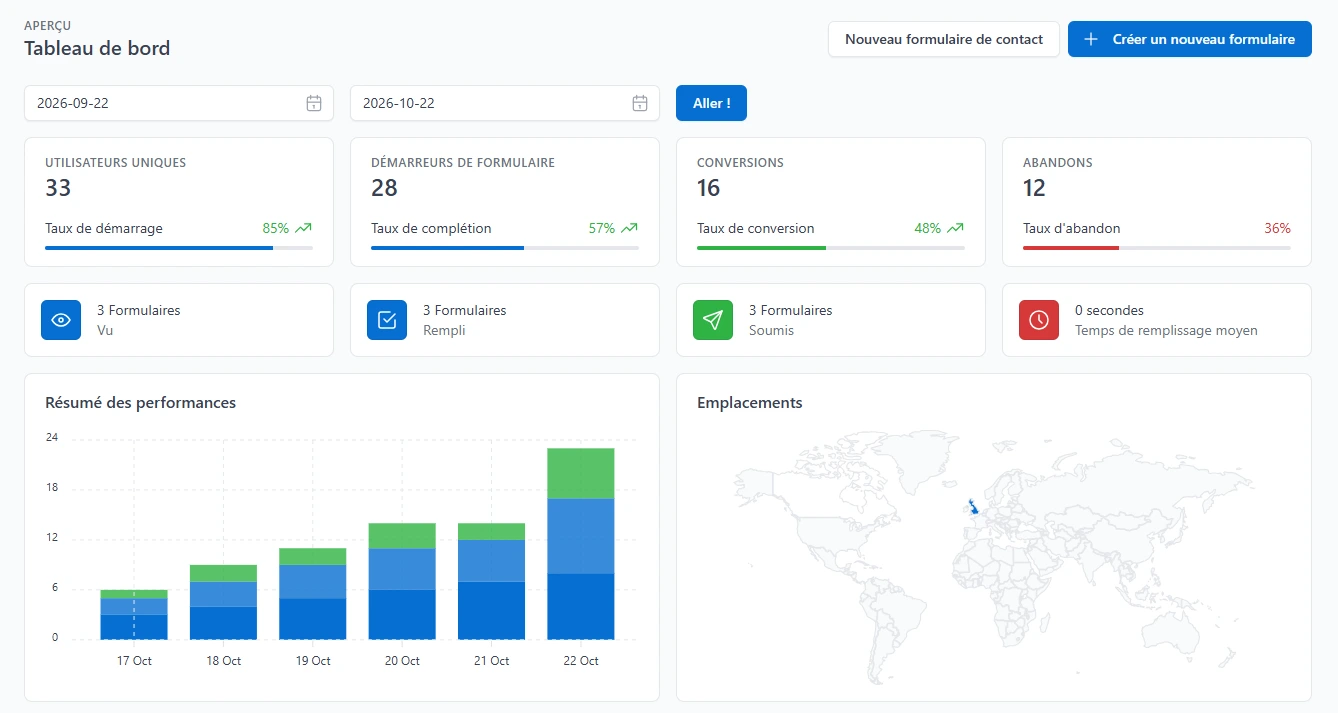Click the 17 Oct axis label
Viewport: 1338px width, 713px height.
tap(134, 661)
